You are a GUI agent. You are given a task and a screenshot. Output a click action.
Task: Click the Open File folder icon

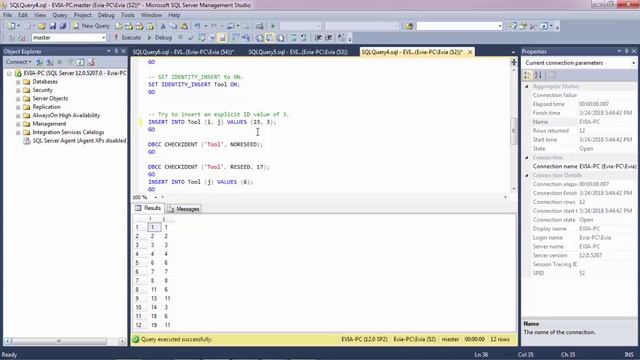[42, 26]
